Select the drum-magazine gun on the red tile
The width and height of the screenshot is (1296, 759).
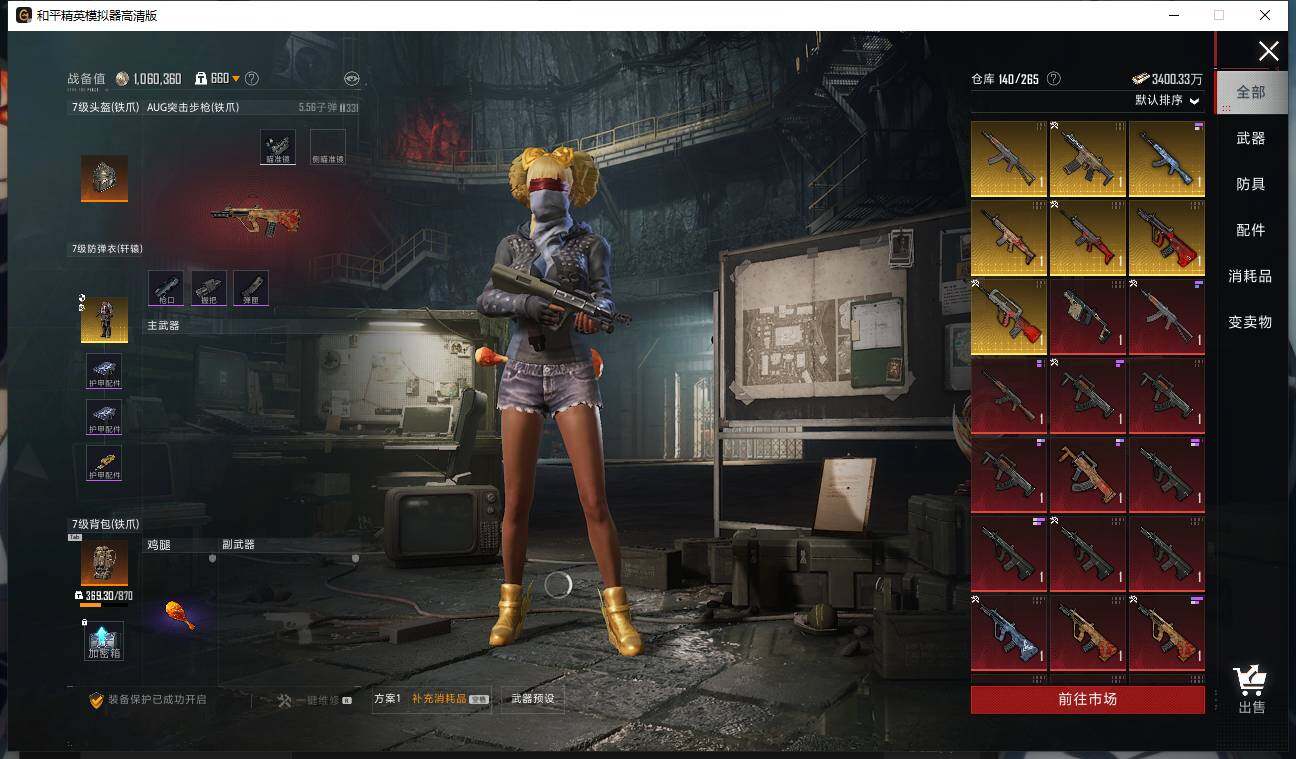(x=1088, y=315)
